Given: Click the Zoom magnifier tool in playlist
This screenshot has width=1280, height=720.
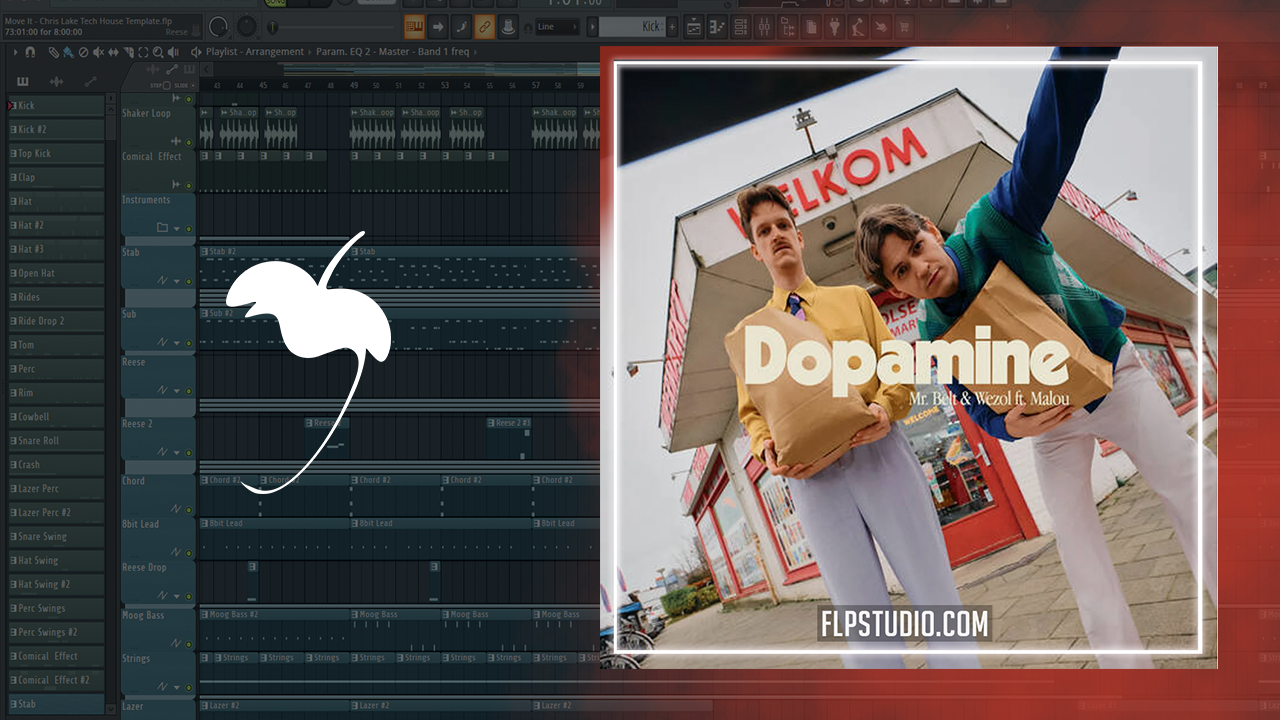Looking at the screenshot, I should [x=157, y=52].
